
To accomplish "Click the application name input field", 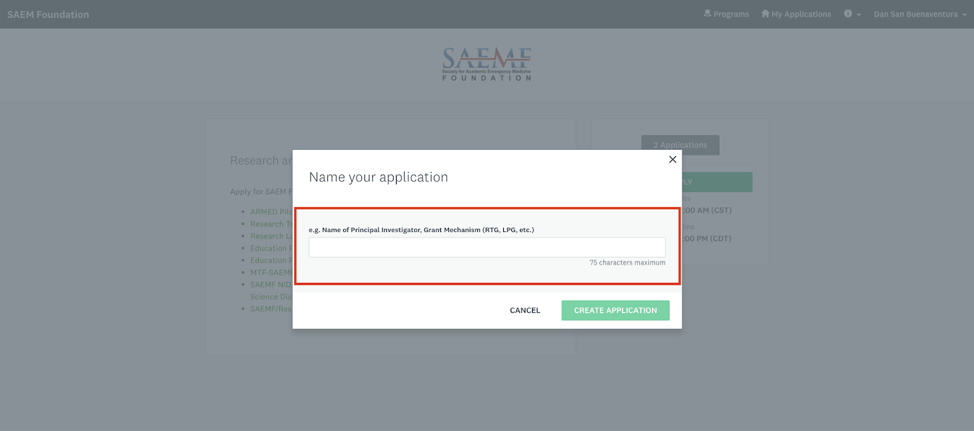I will click(486, 247).
